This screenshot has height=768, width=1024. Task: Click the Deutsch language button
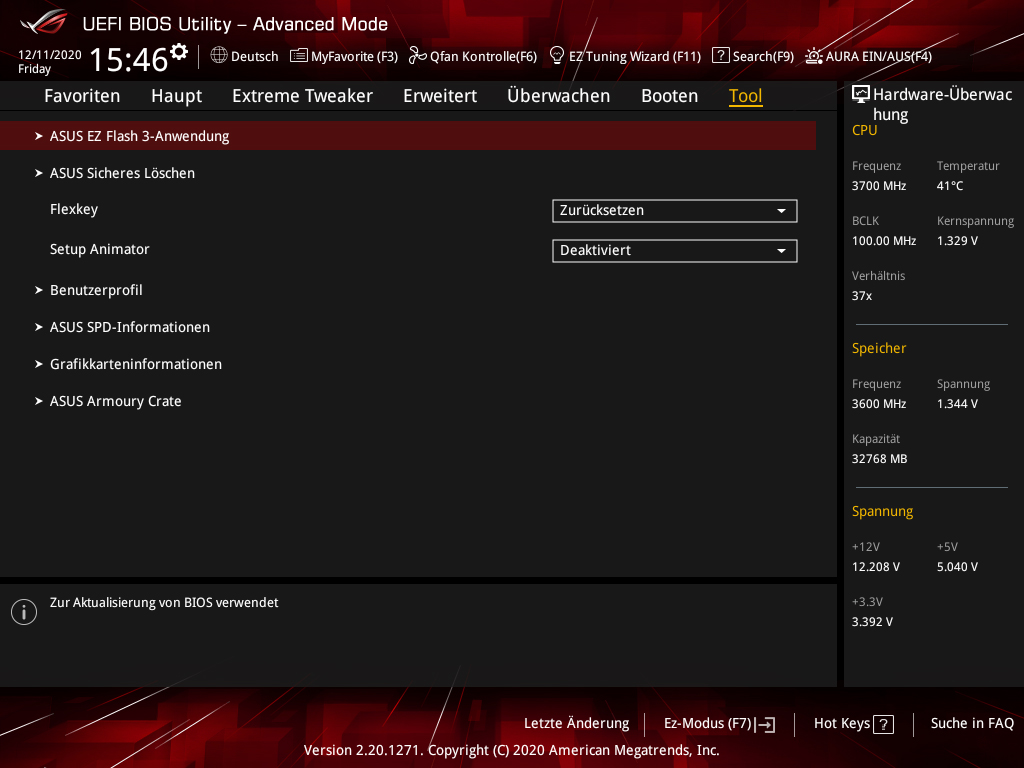pos(244,56)
